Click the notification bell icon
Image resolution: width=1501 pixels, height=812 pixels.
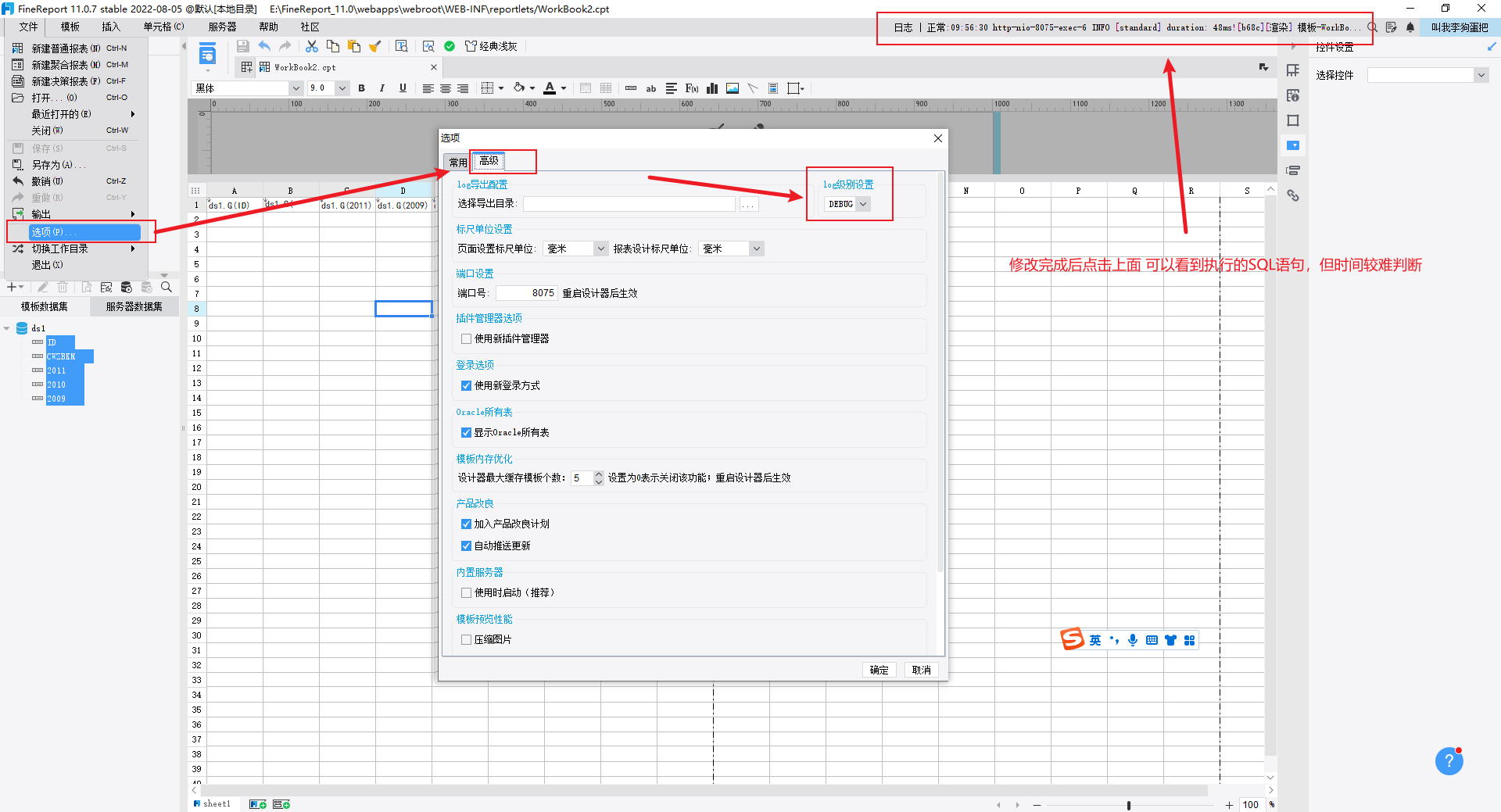(1410, 27)
